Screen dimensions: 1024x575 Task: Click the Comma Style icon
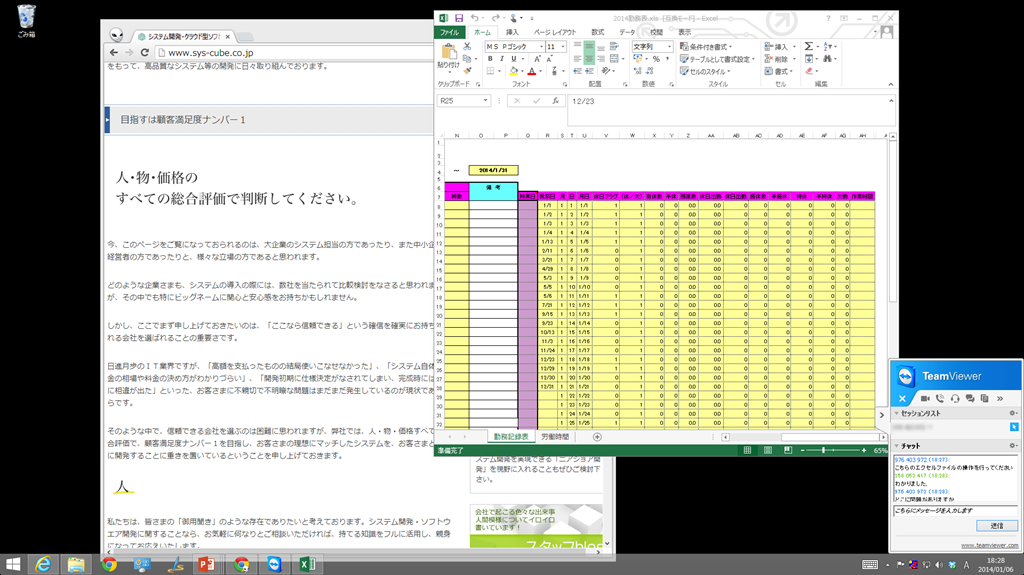tap(667, 58)
